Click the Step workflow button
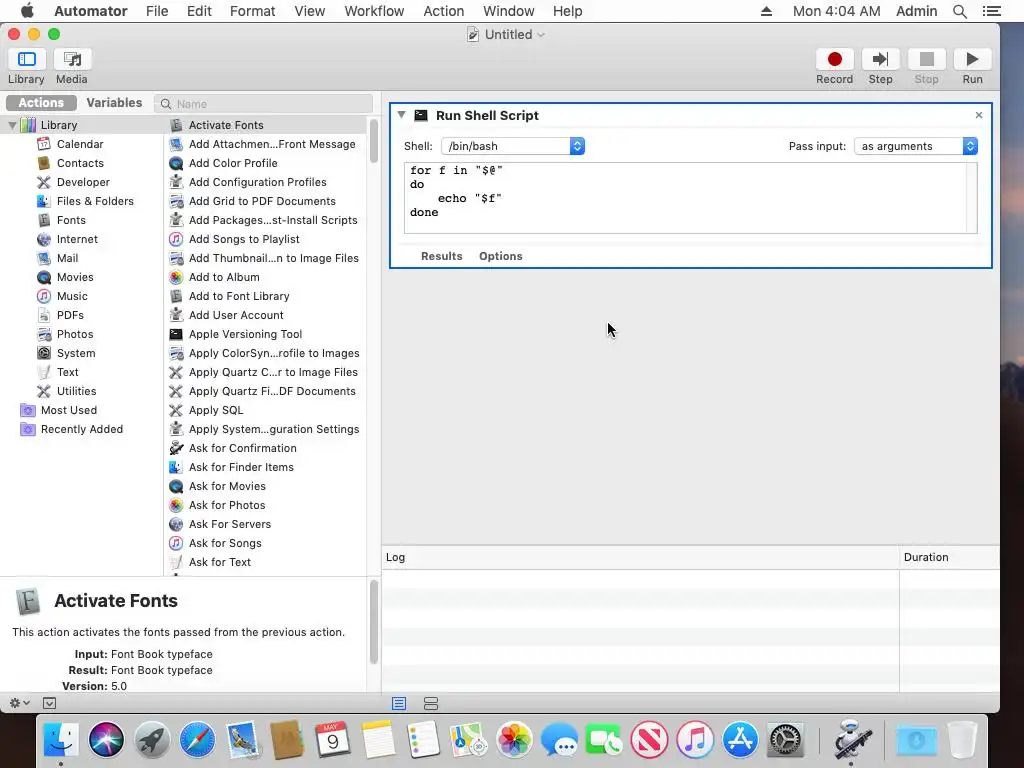The width and height of the screenshot is (1024, 768). [880, 59]
